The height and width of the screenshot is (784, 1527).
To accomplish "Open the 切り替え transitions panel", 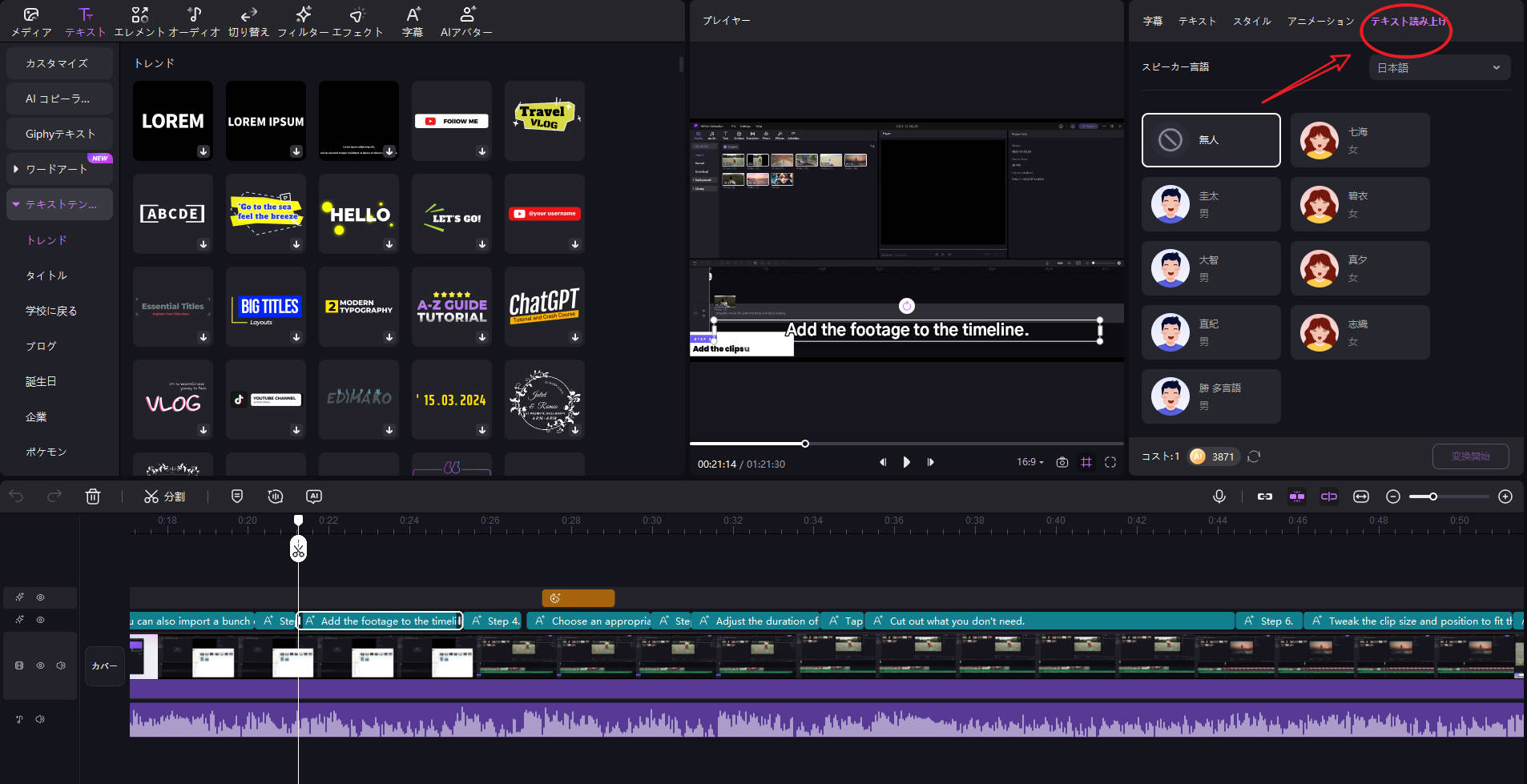I will point(248,22).
